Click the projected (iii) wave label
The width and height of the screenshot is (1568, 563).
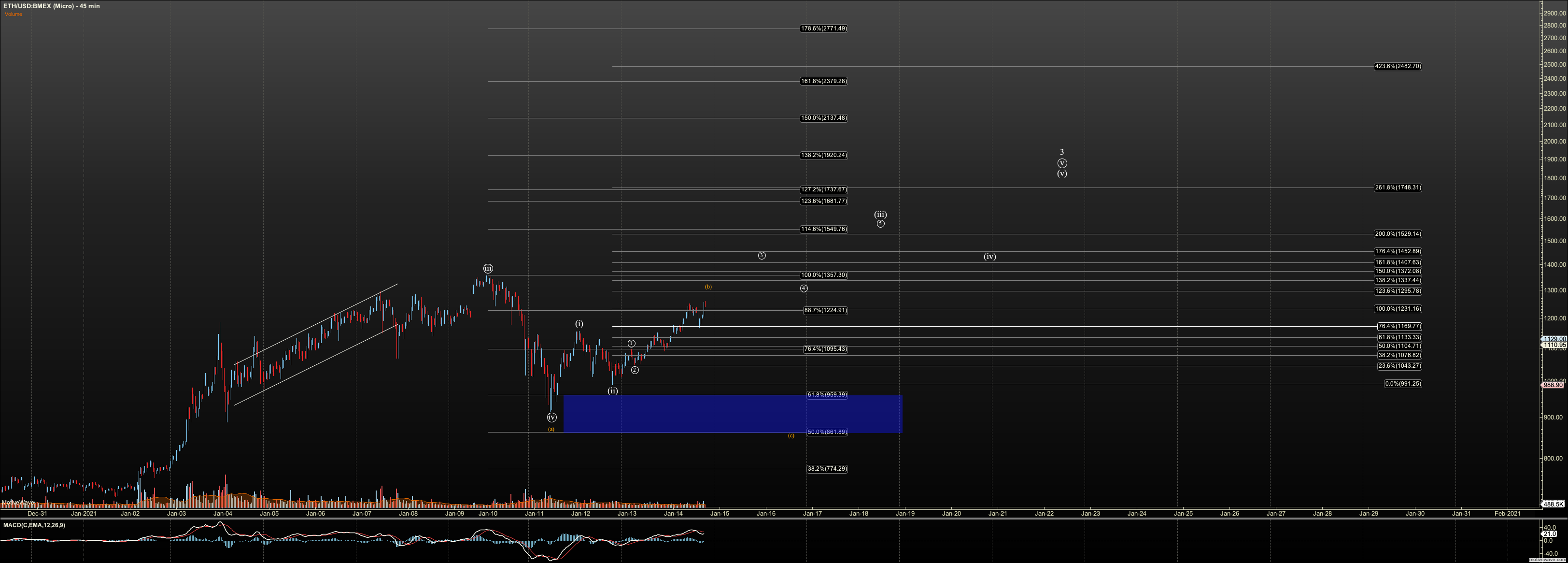[880, 215]
